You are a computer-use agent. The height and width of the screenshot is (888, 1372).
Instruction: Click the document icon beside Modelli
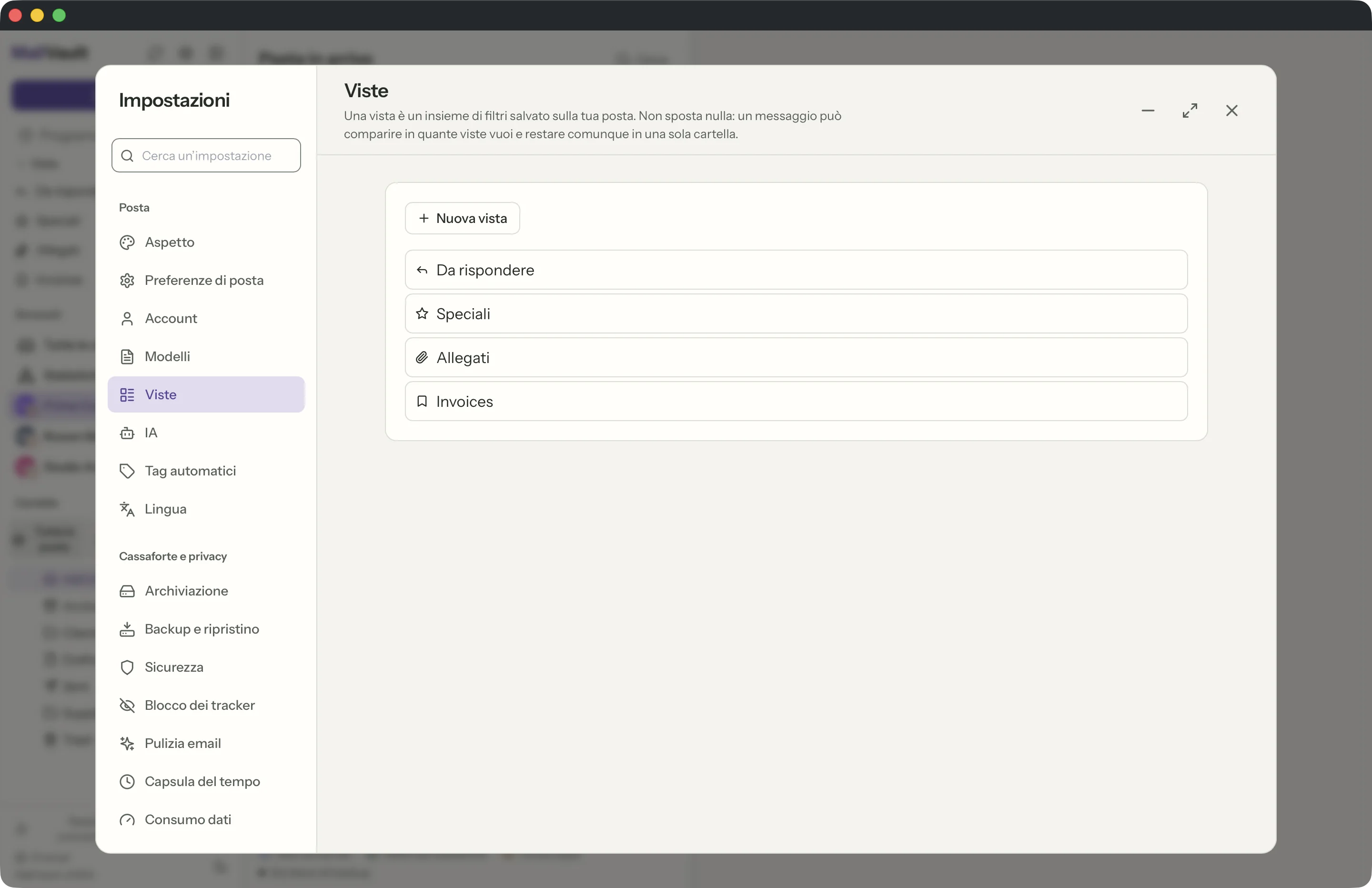(127, 356)
